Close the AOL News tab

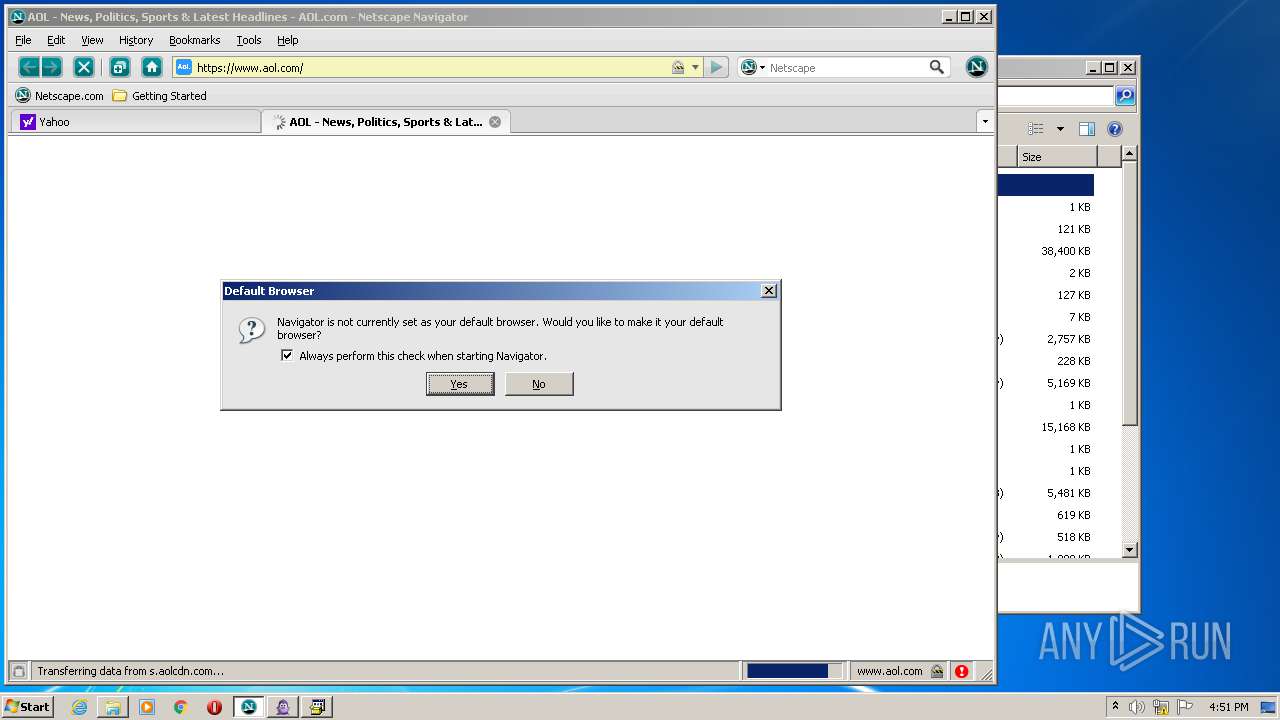tap(495, 122)
